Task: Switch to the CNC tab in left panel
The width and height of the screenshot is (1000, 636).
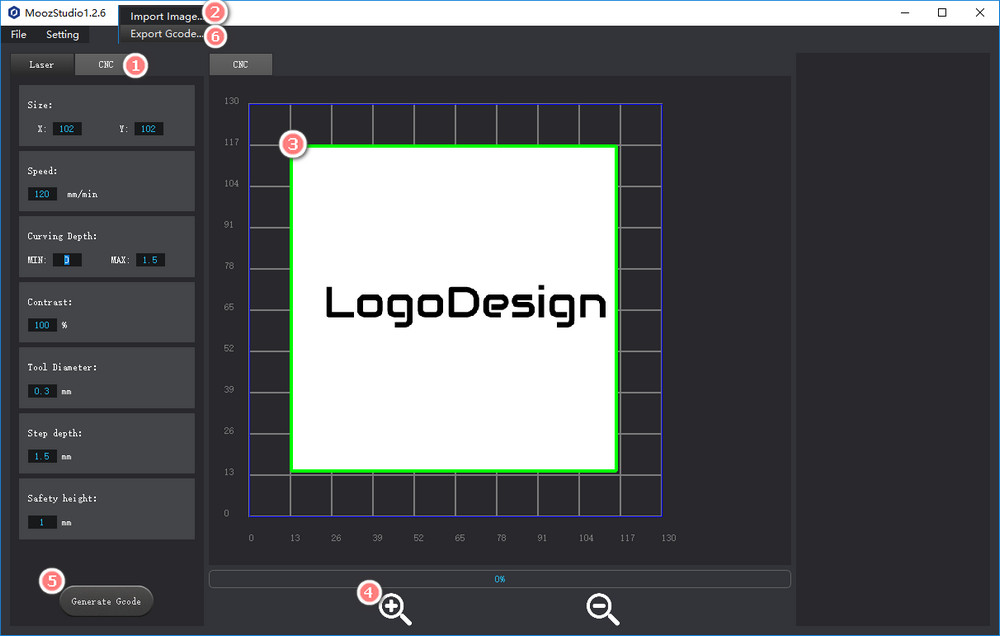Action: [106, 65]
